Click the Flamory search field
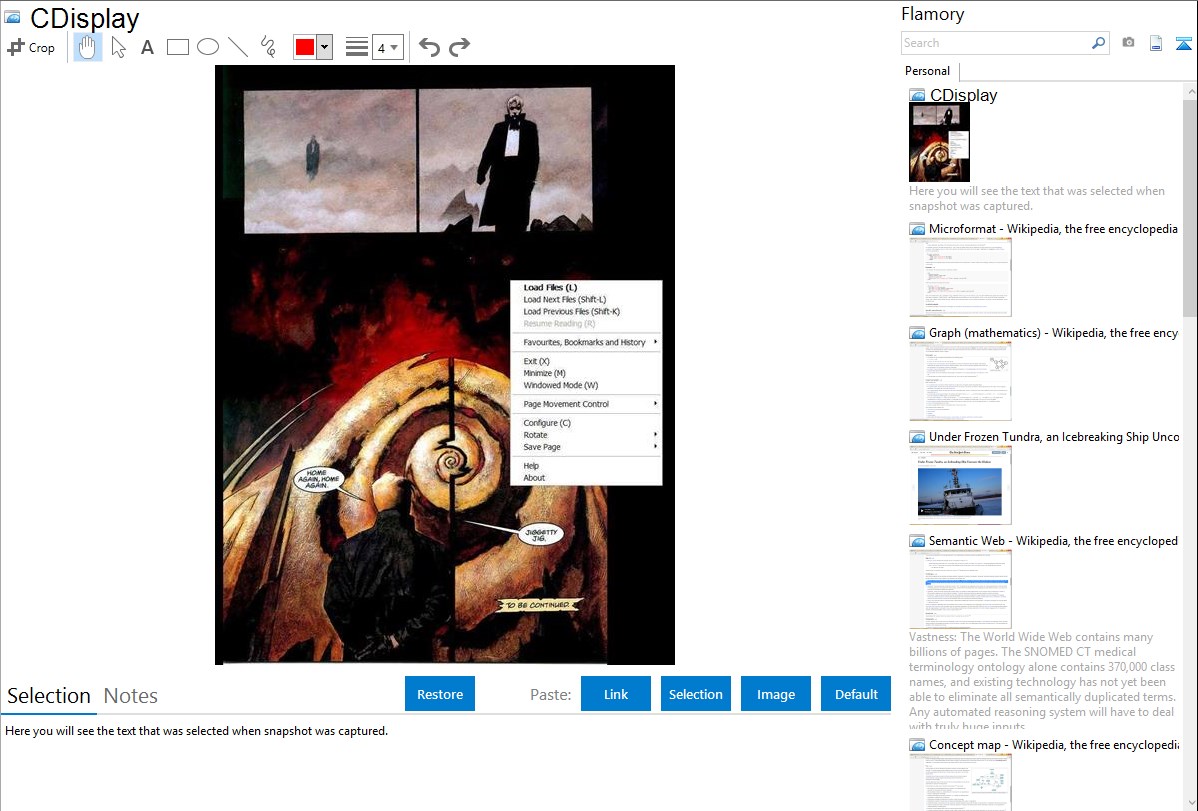 click(996, 43)
